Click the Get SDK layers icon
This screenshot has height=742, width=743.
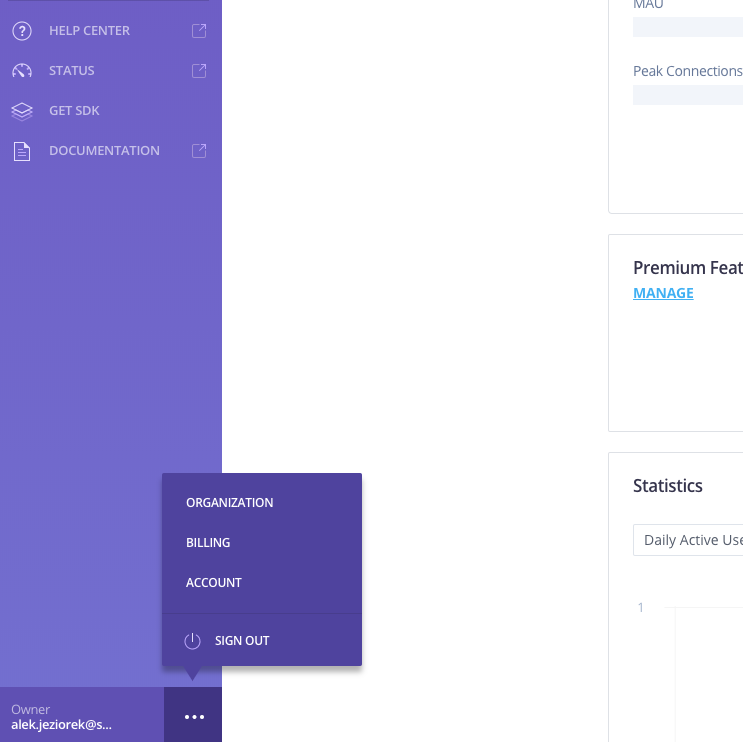click(22, 111)
